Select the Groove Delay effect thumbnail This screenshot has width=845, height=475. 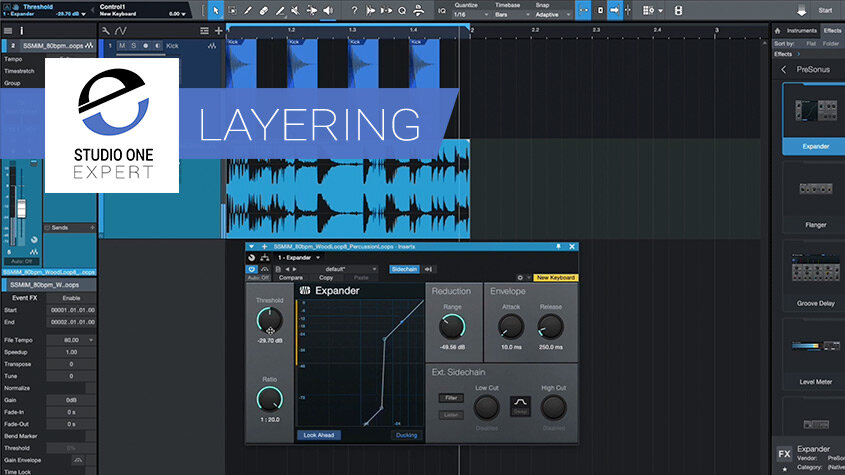815,269
